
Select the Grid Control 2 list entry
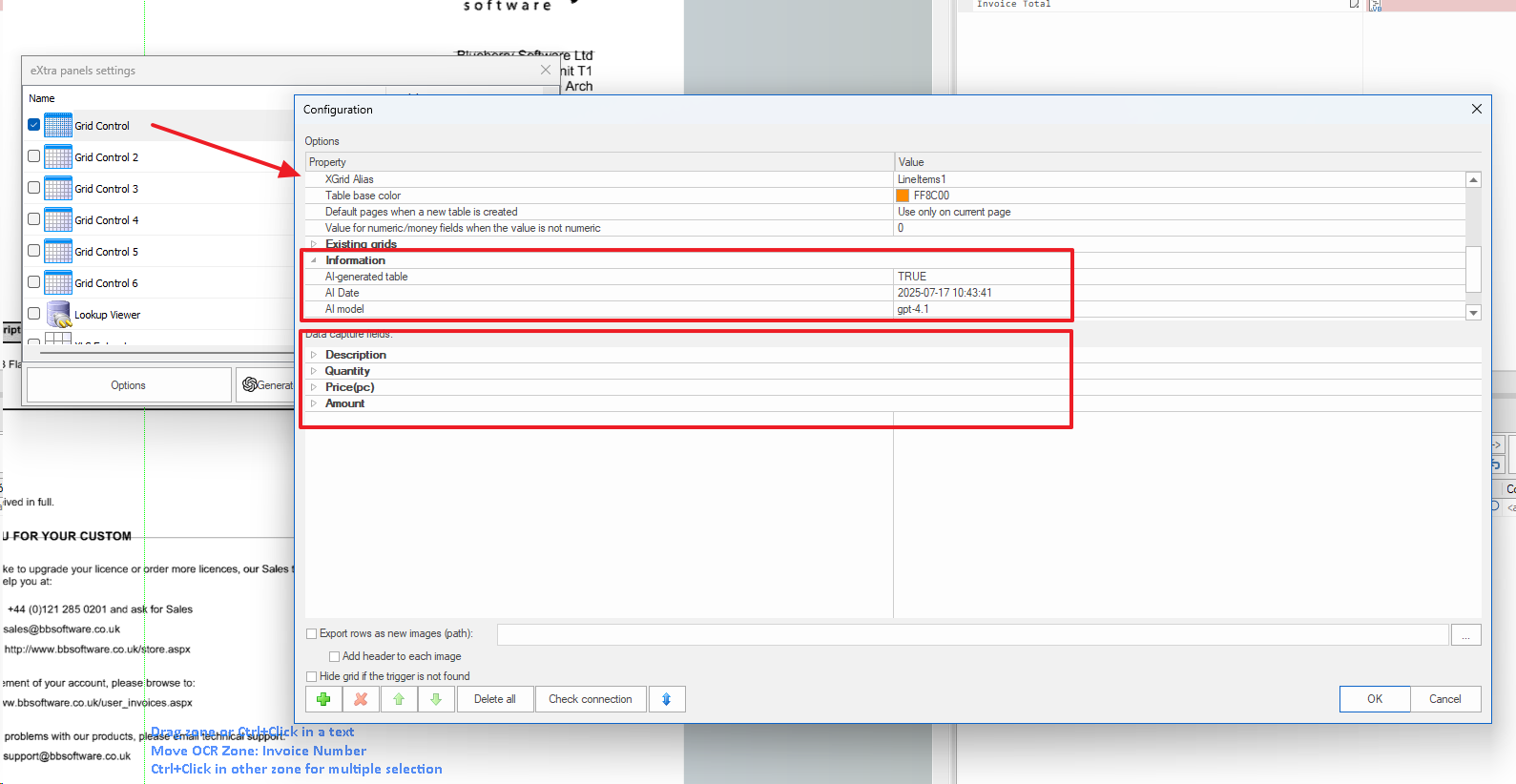106,157
